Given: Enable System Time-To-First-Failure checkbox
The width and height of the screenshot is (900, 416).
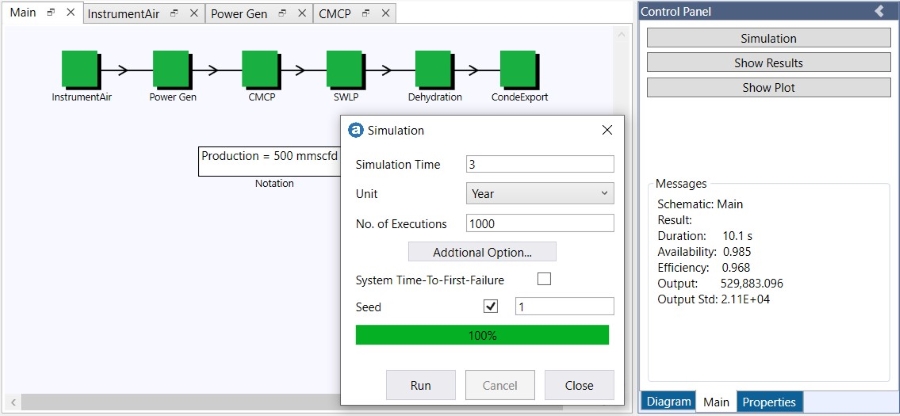Looking at the screenshot, I should click(545, 279).
